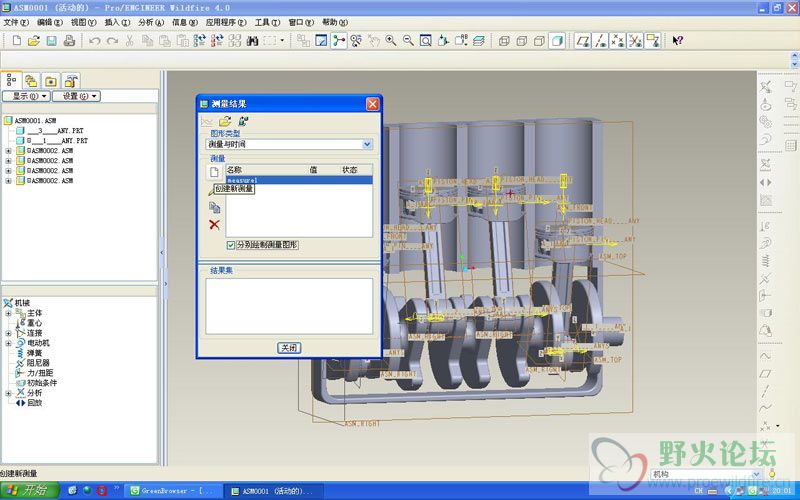The height and width of the screenshot is (500, 800).
Task: Open a file using the folder icon
Action: click(x=34, y=40)
